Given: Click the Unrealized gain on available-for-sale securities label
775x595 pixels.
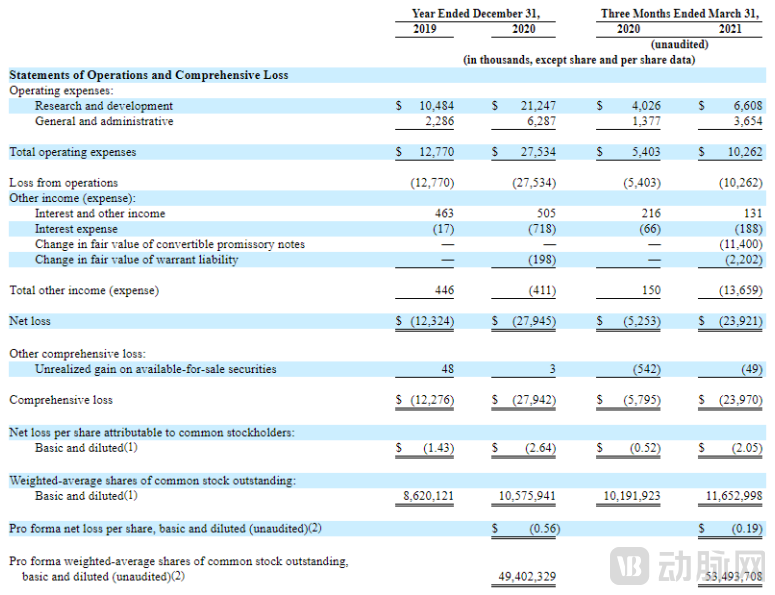Looking at the screenshot, I should pyautogui.click(x=155, y=369).
